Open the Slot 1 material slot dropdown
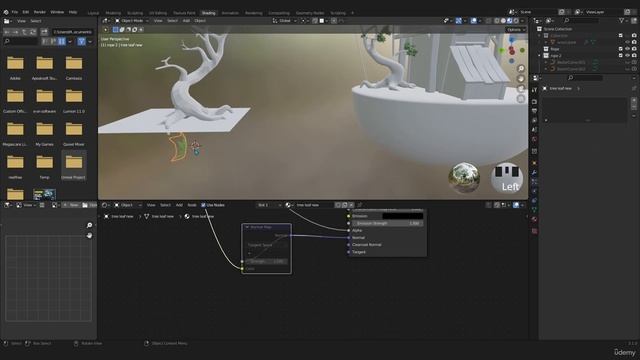Image resolution: width=640 pixels, height=360 pixels. [269, 205]
